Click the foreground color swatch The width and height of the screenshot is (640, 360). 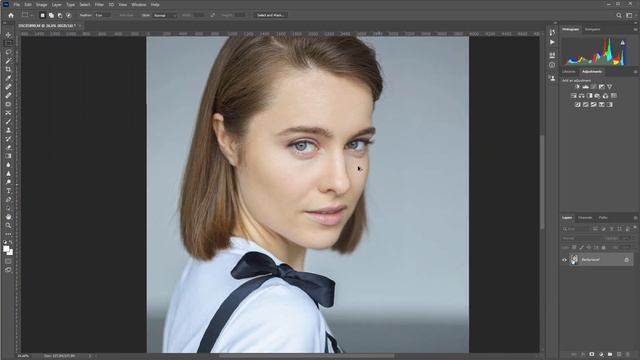pyautogui.click(x=6, y=249)
